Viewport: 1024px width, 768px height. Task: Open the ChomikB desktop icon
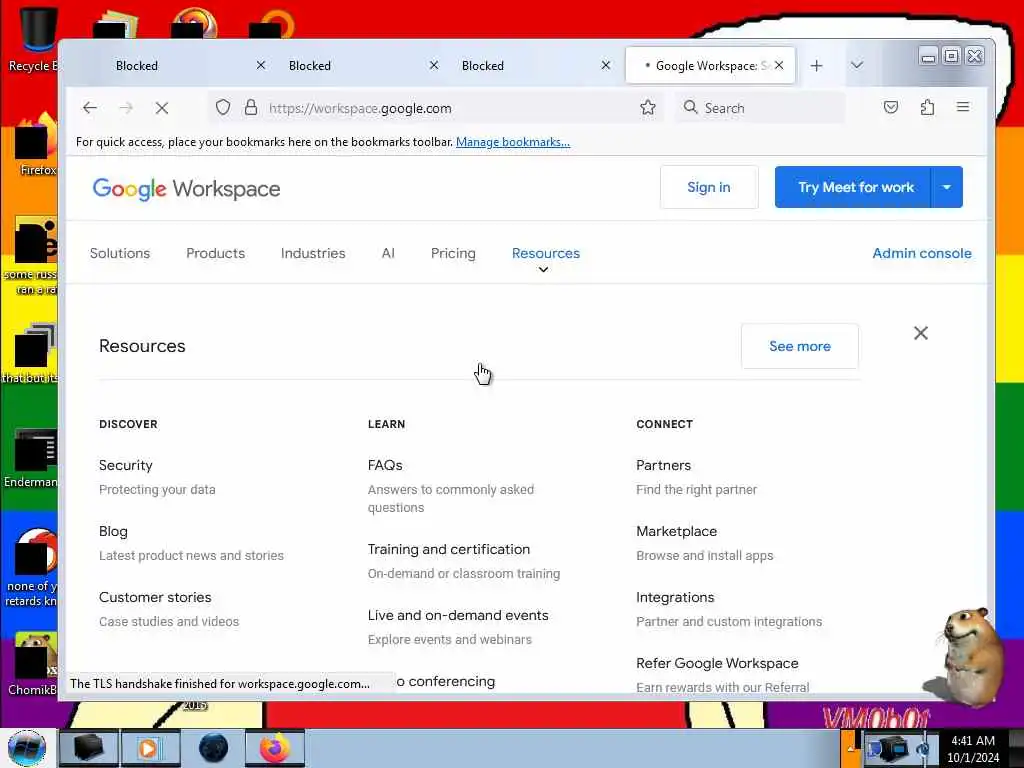coord(33,663)
